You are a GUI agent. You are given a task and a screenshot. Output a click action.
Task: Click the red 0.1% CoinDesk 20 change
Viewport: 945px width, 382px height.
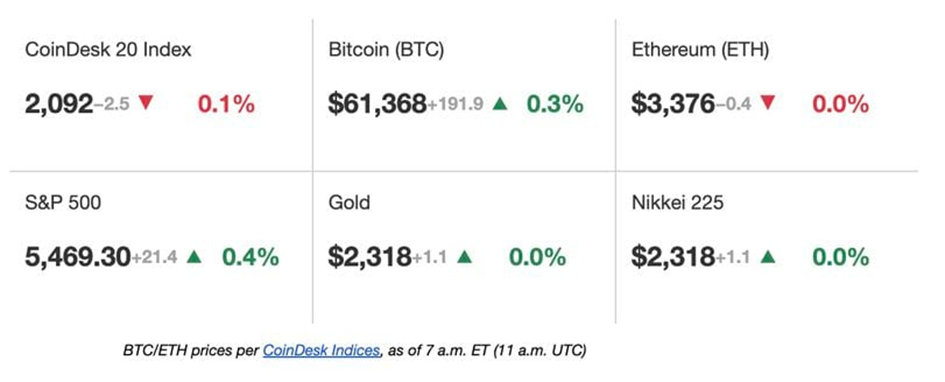tap(226, 104)
